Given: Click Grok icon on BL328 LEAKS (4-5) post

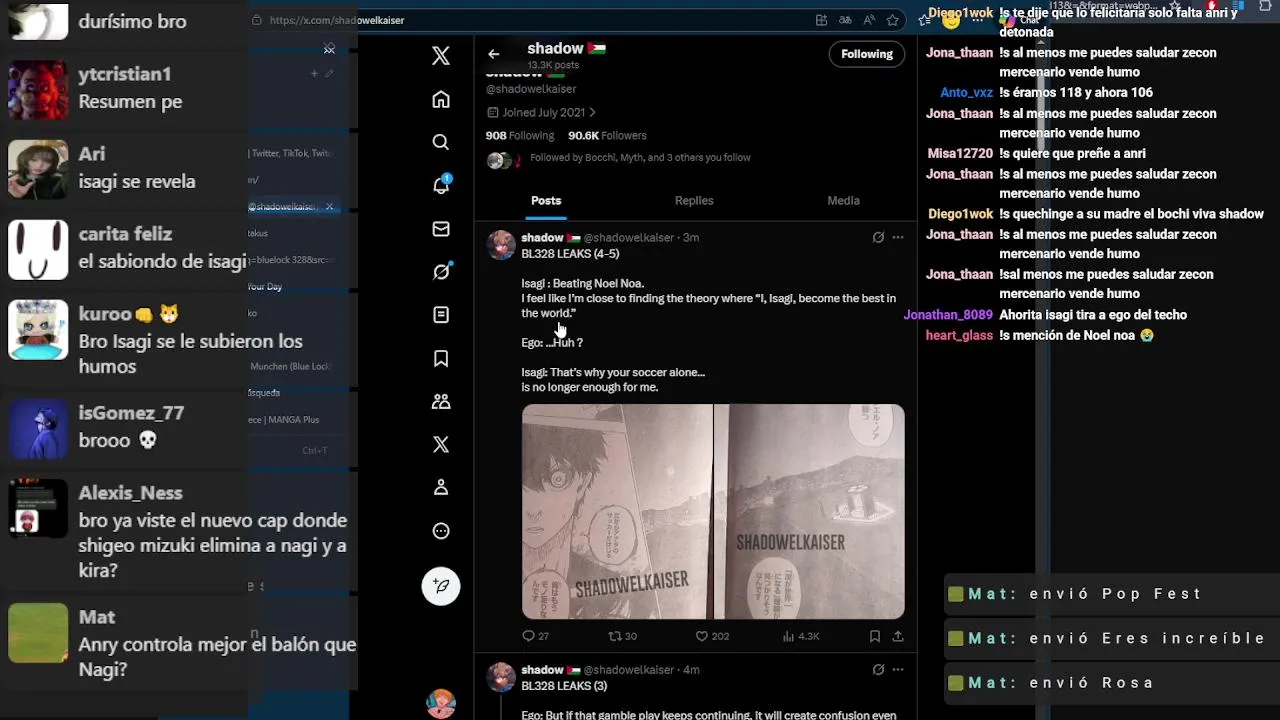Looking at the screenshot, I should (x=878, y=237).
